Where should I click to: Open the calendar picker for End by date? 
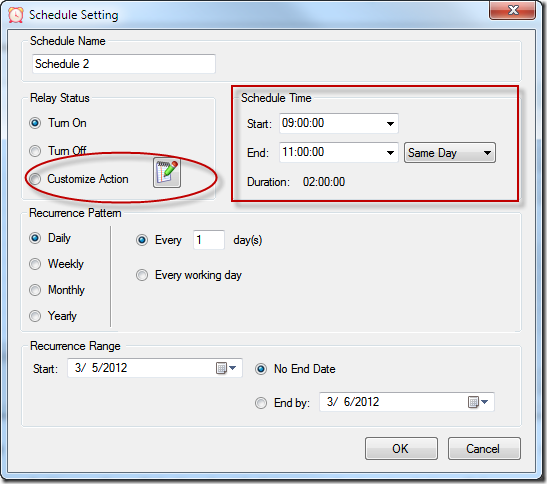point(478,402)
